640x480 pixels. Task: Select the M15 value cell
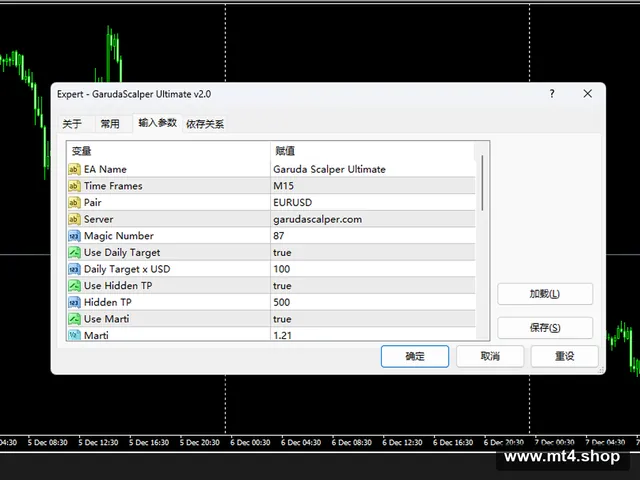[373, 186]
